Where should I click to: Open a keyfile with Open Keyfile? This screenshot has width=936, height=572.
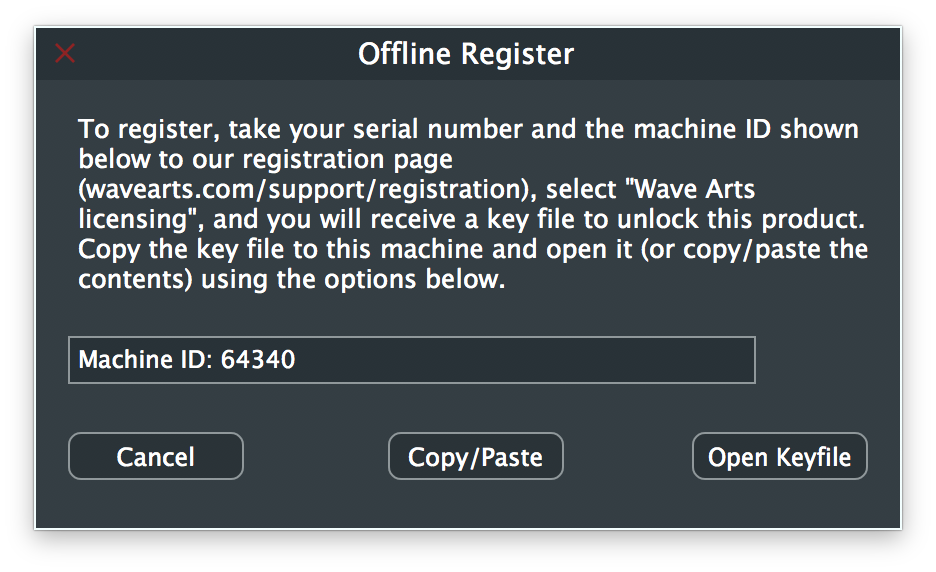(x=779, y=457)
